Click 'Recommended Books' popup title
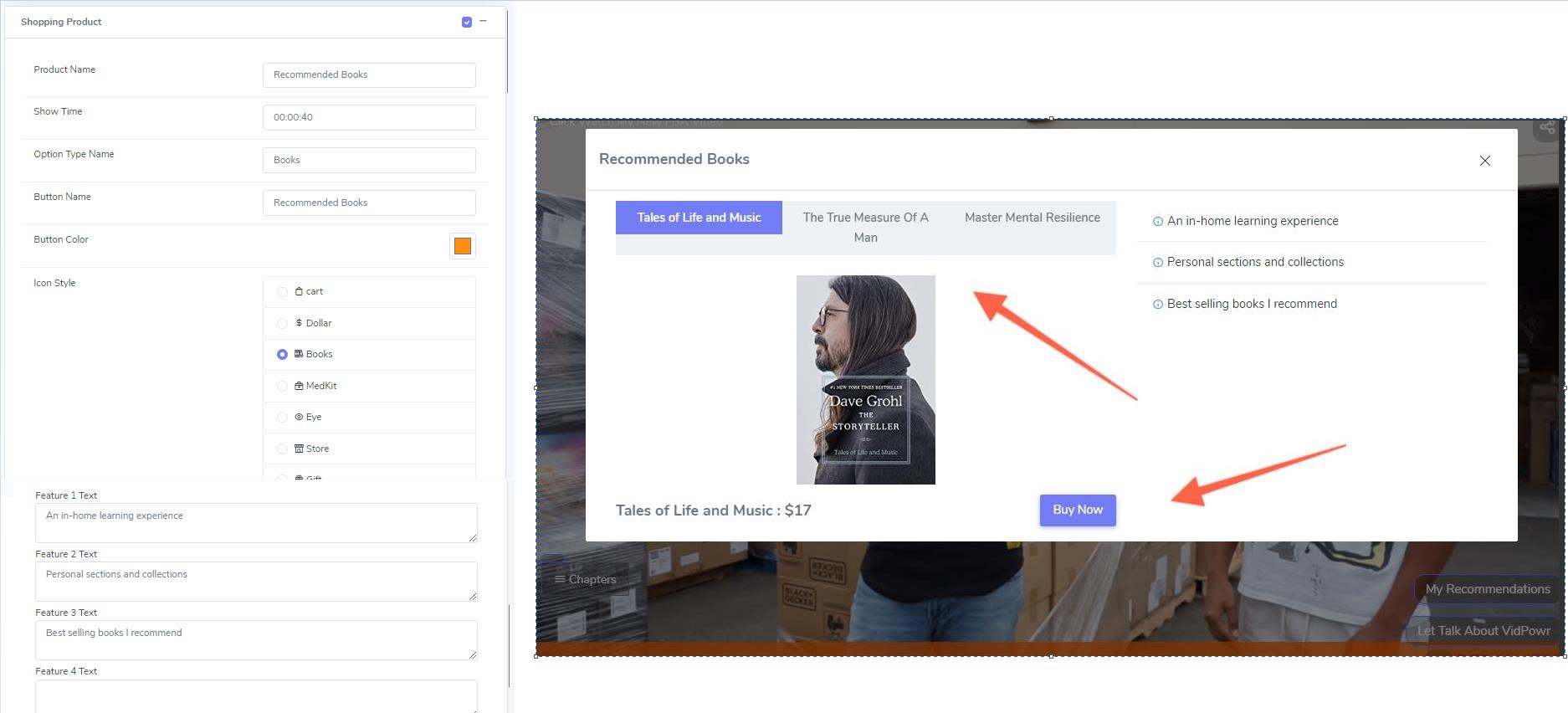Image resolution: width=1568 pixels, height=713 pixels. [674, 159]
